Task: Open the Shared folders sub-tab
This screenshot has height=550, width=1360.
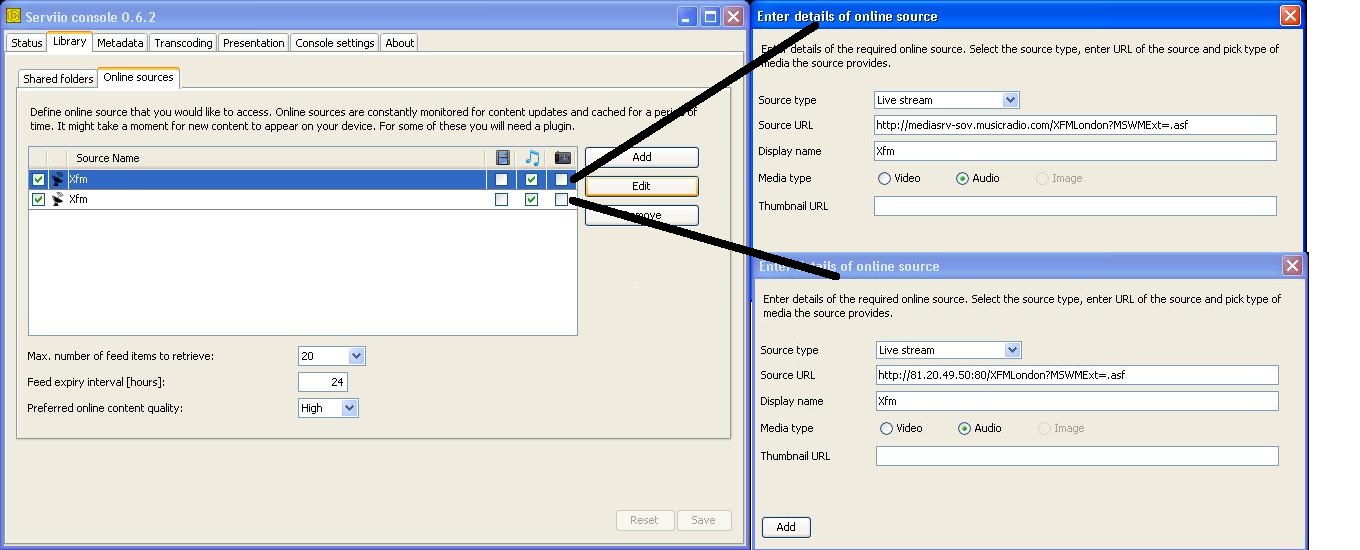Action: 58,78
